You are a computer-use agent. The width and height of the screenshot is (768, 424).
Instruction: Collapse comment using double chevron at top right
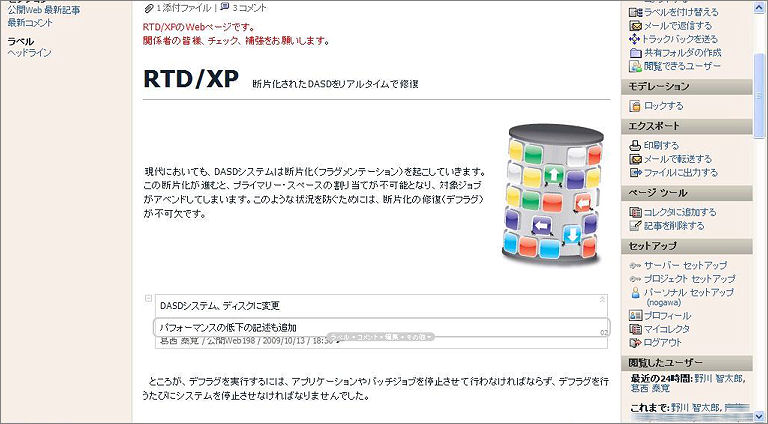pos(602,299)
